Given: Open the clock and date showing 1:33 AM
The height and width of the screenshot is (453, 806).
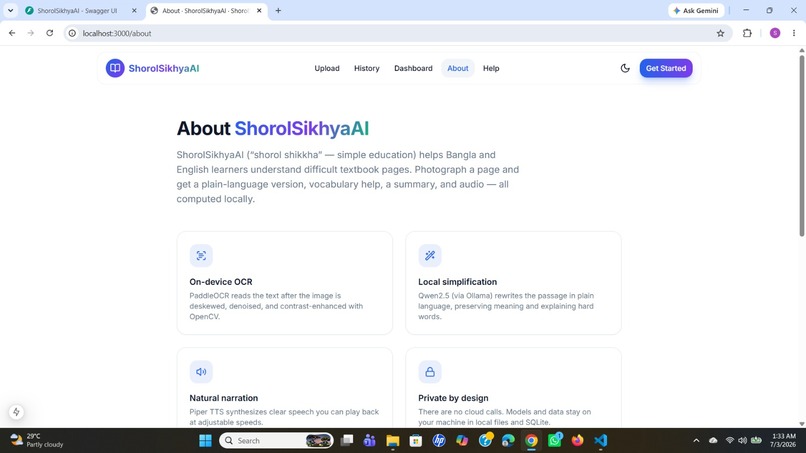Looking at the screenshot, I should [x=783, y=441].
